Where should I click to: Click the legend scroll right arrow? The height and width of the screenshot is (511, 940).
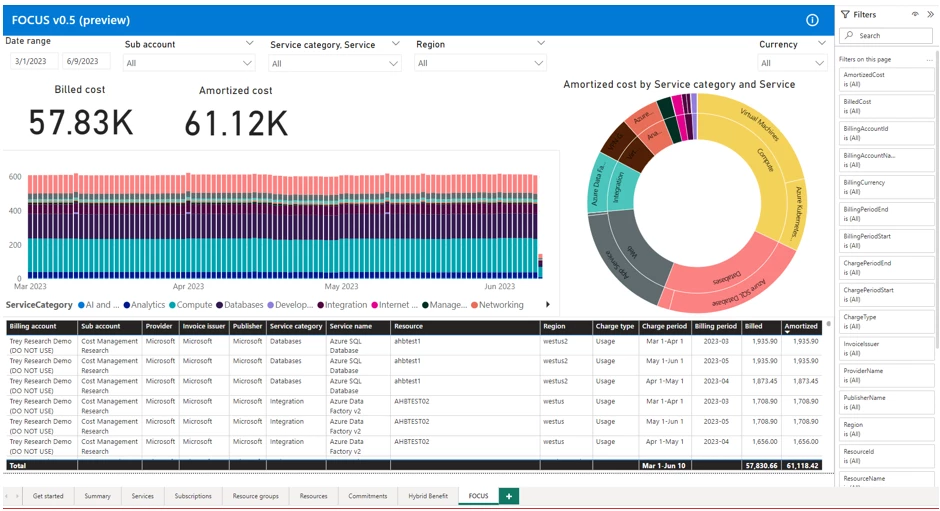click(x=547, y=305)
